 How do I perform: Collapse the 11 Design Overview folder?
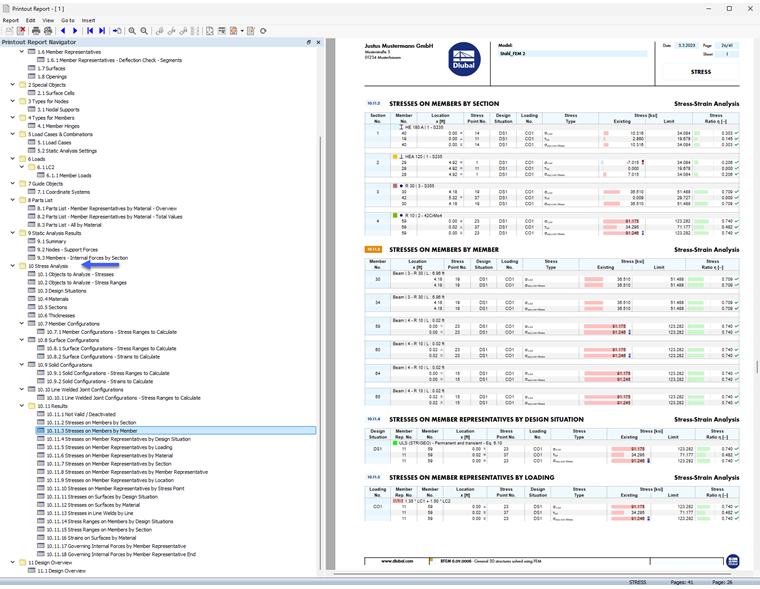click(13, 562)
